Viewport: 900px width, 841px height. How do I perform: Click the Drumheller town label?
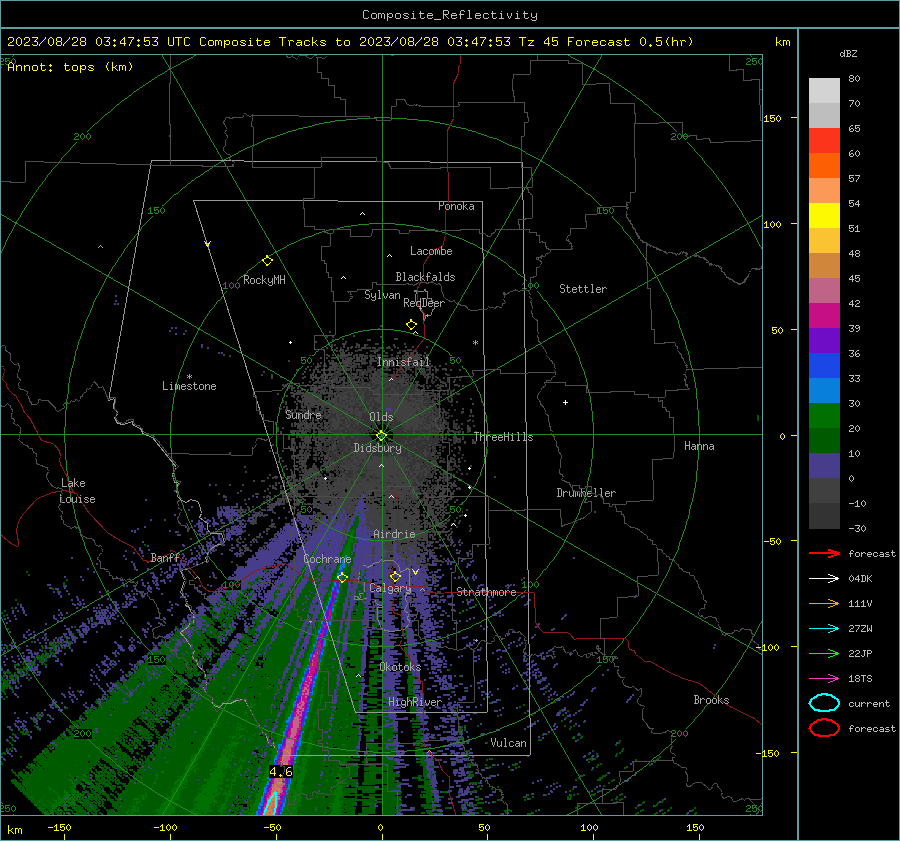586,493
